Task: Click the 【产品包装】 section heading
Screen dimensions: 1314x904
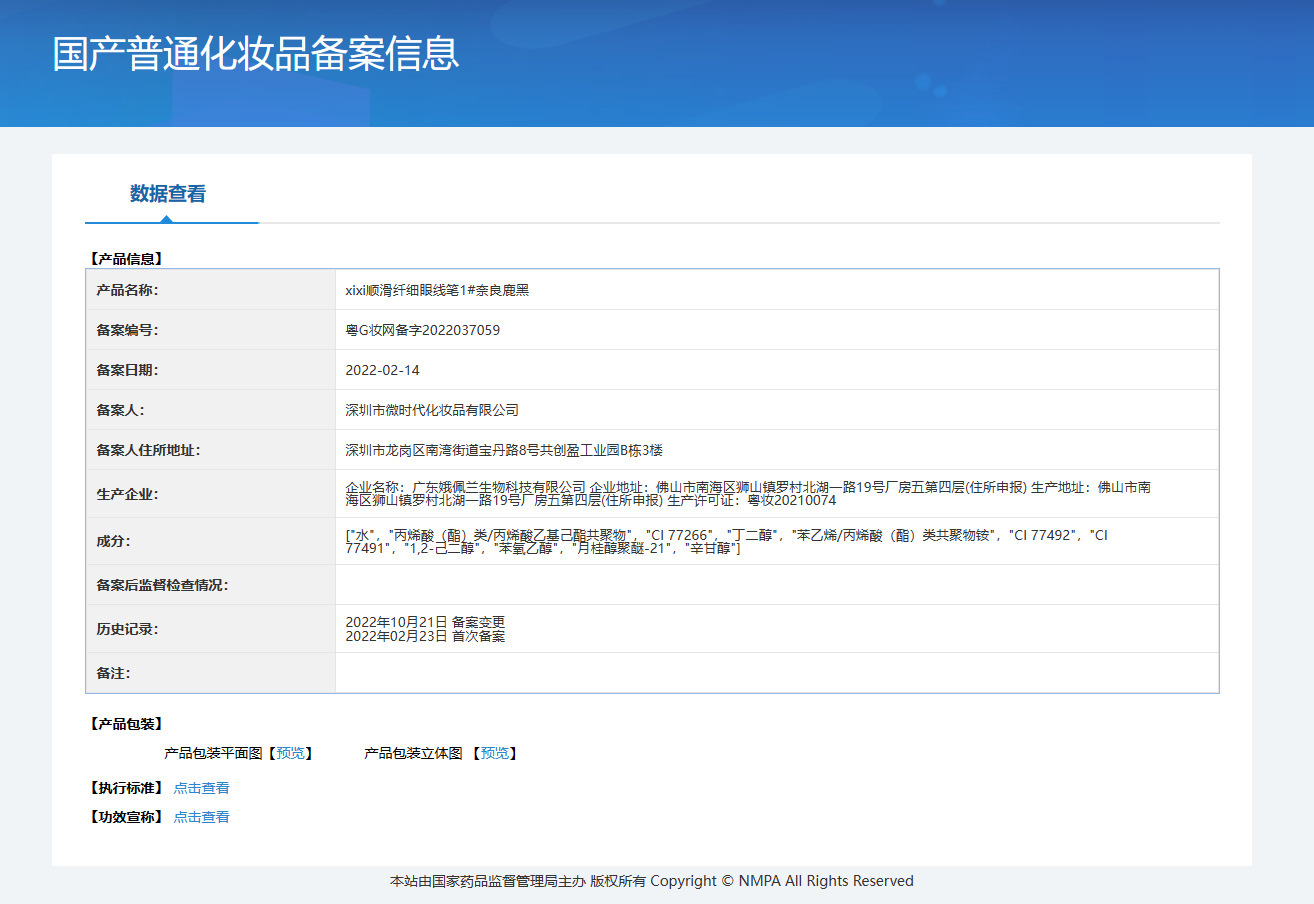Action: [x=126, y=724]
